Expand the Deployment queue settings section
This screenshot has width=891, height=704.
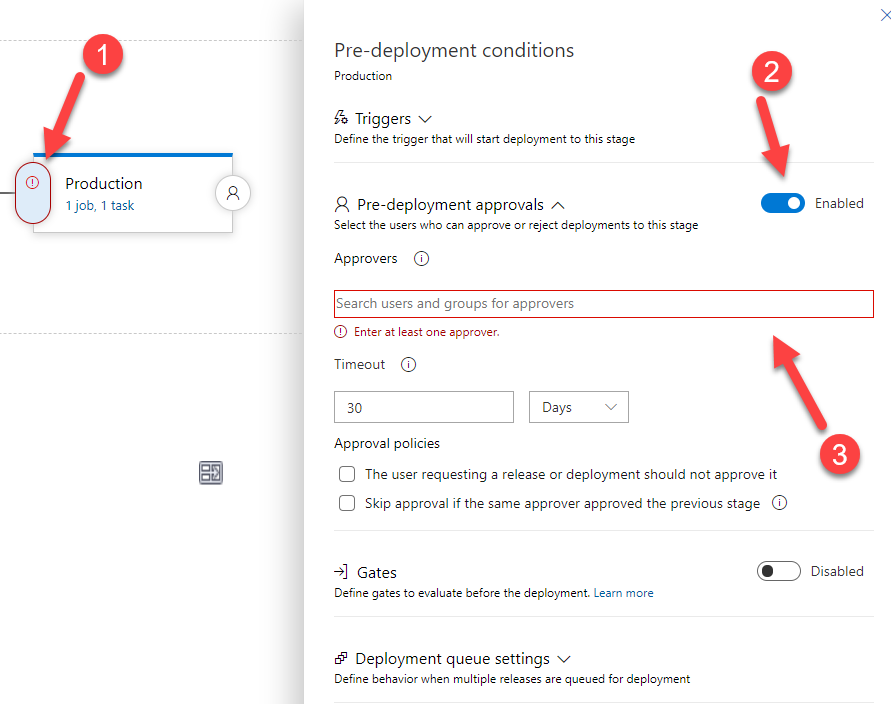coord(564,658)
